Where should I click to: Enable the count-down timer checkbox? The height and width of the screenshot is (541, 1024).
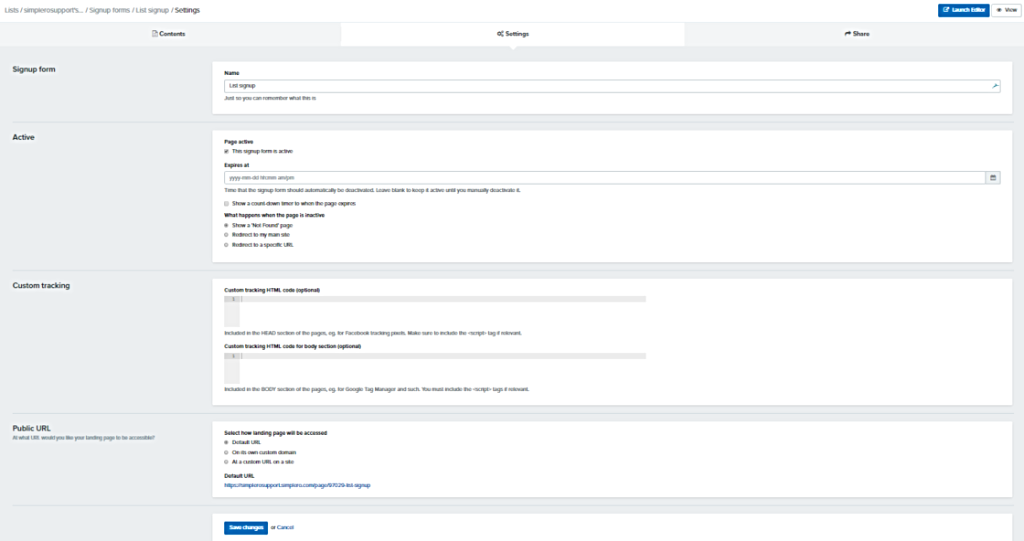coord(227,204)
